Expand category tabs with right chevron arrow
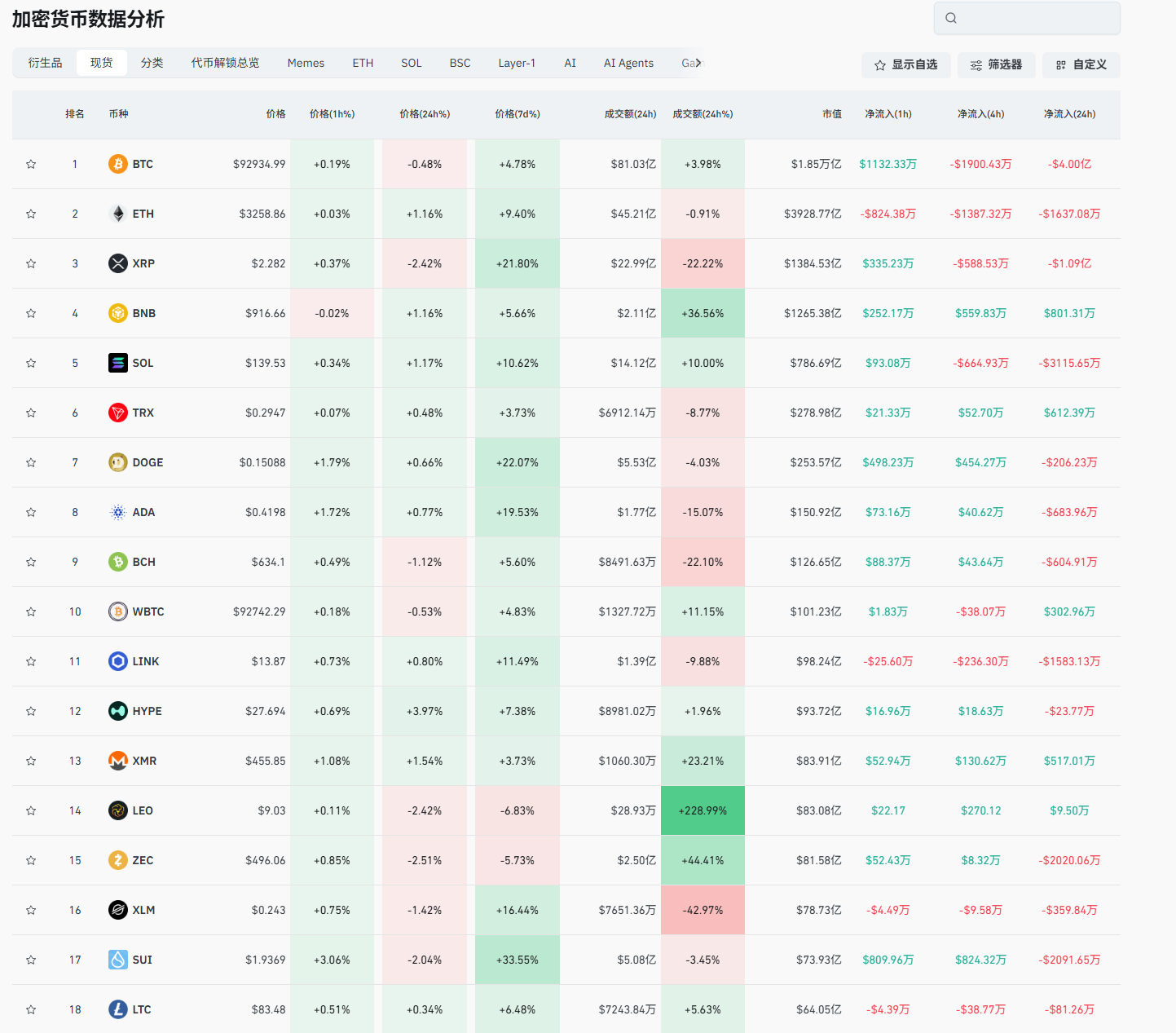The image size is (1176, 1033). (698, 63)
